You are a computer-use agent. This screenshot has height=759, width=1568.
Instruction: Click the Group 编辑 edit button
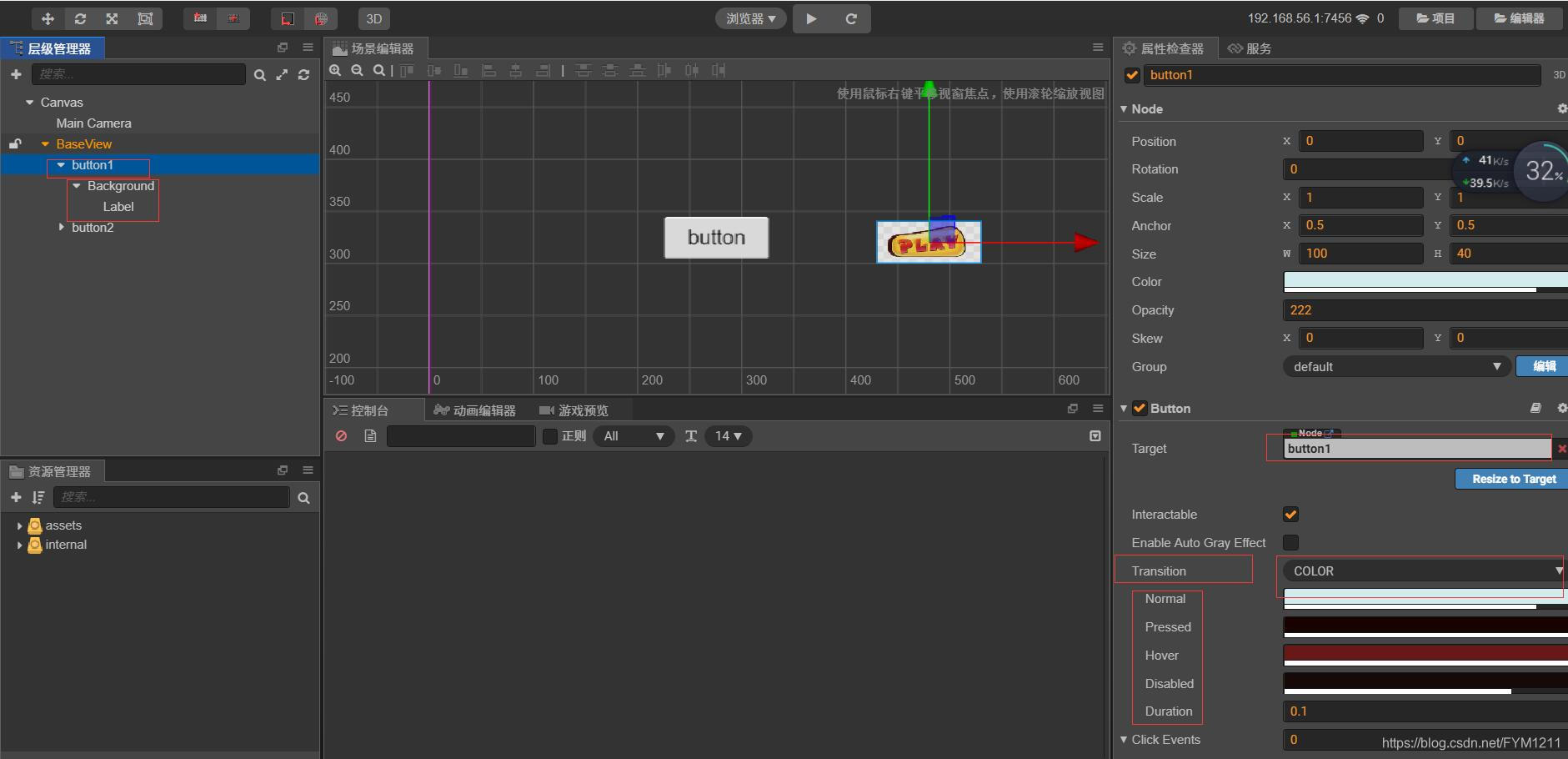[x=1543, y=367]
